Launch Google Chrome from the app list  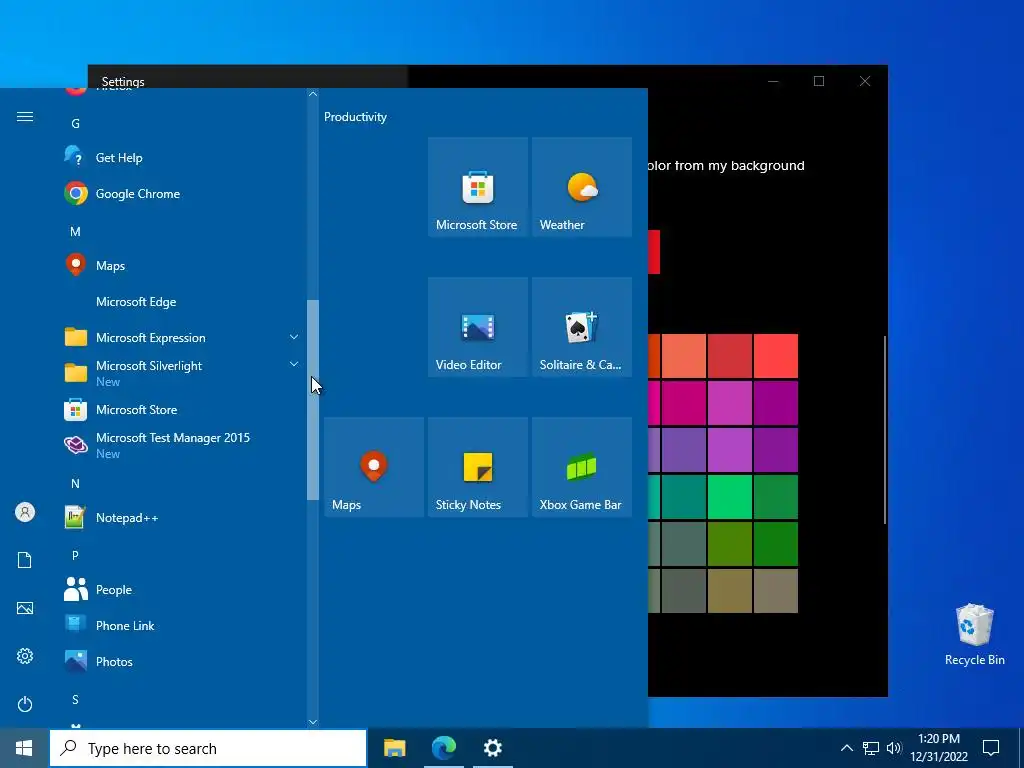pos(183,194)
